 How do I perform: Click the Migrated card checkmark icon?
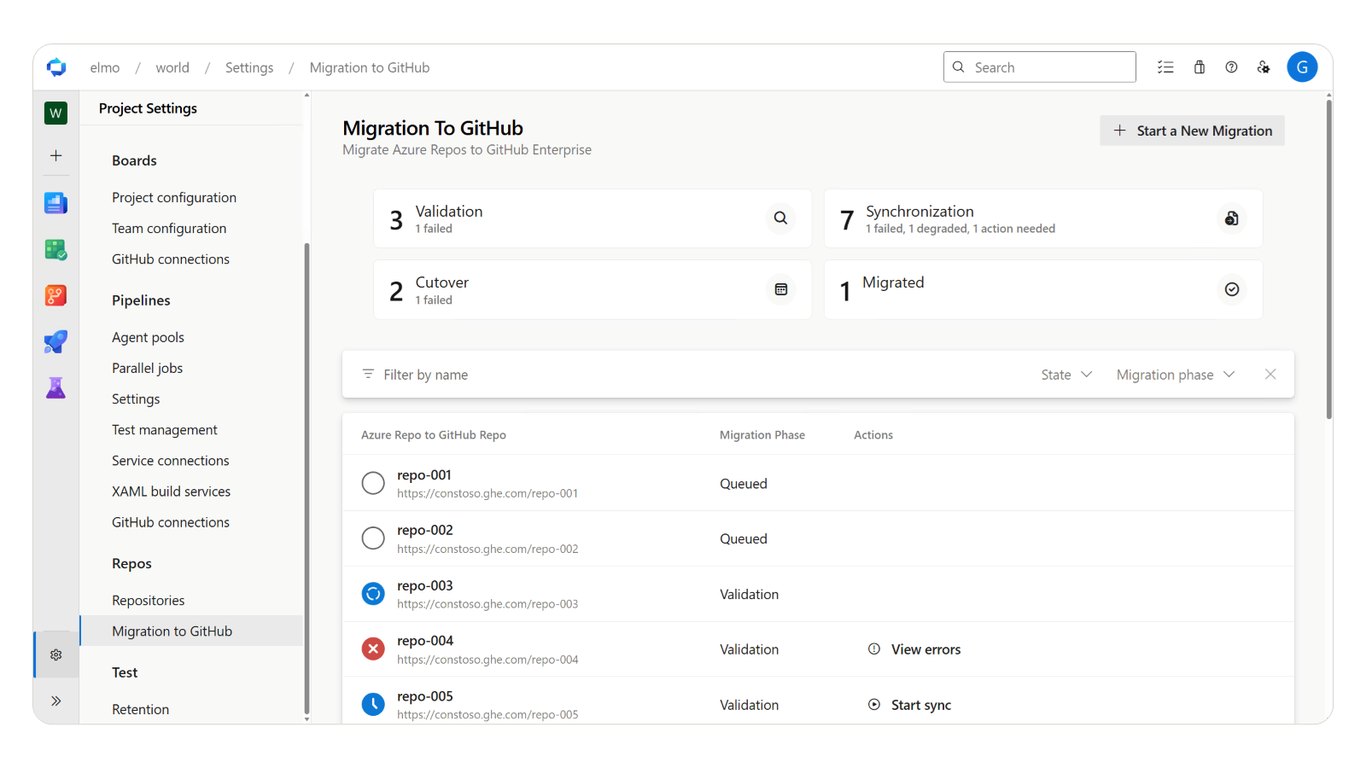[x=1232, y=289]
